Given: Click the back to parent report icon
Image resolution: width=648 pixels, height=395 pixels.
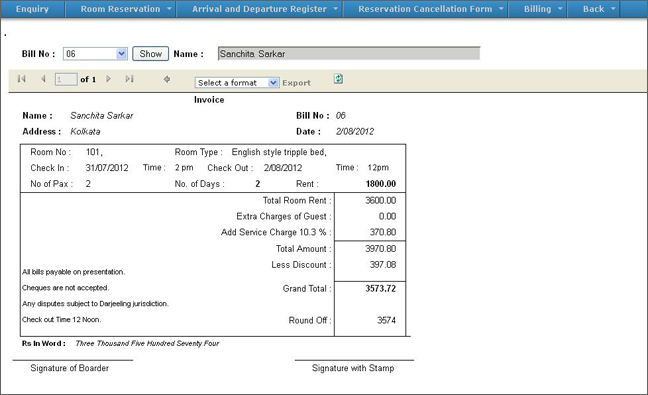Looking at the screenshot, I should tap(167, 79).
